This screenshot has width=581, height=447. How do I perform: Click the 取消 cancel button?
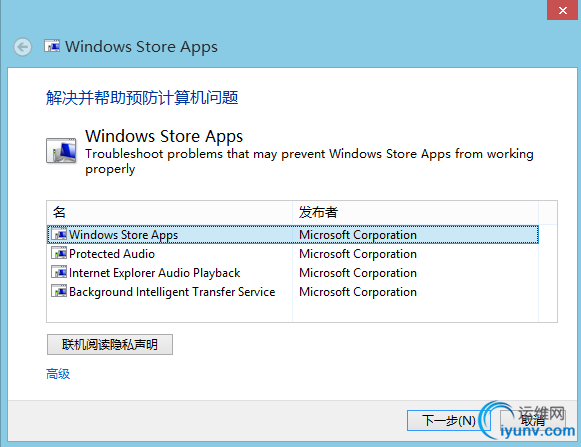click(x=532, y=421)
